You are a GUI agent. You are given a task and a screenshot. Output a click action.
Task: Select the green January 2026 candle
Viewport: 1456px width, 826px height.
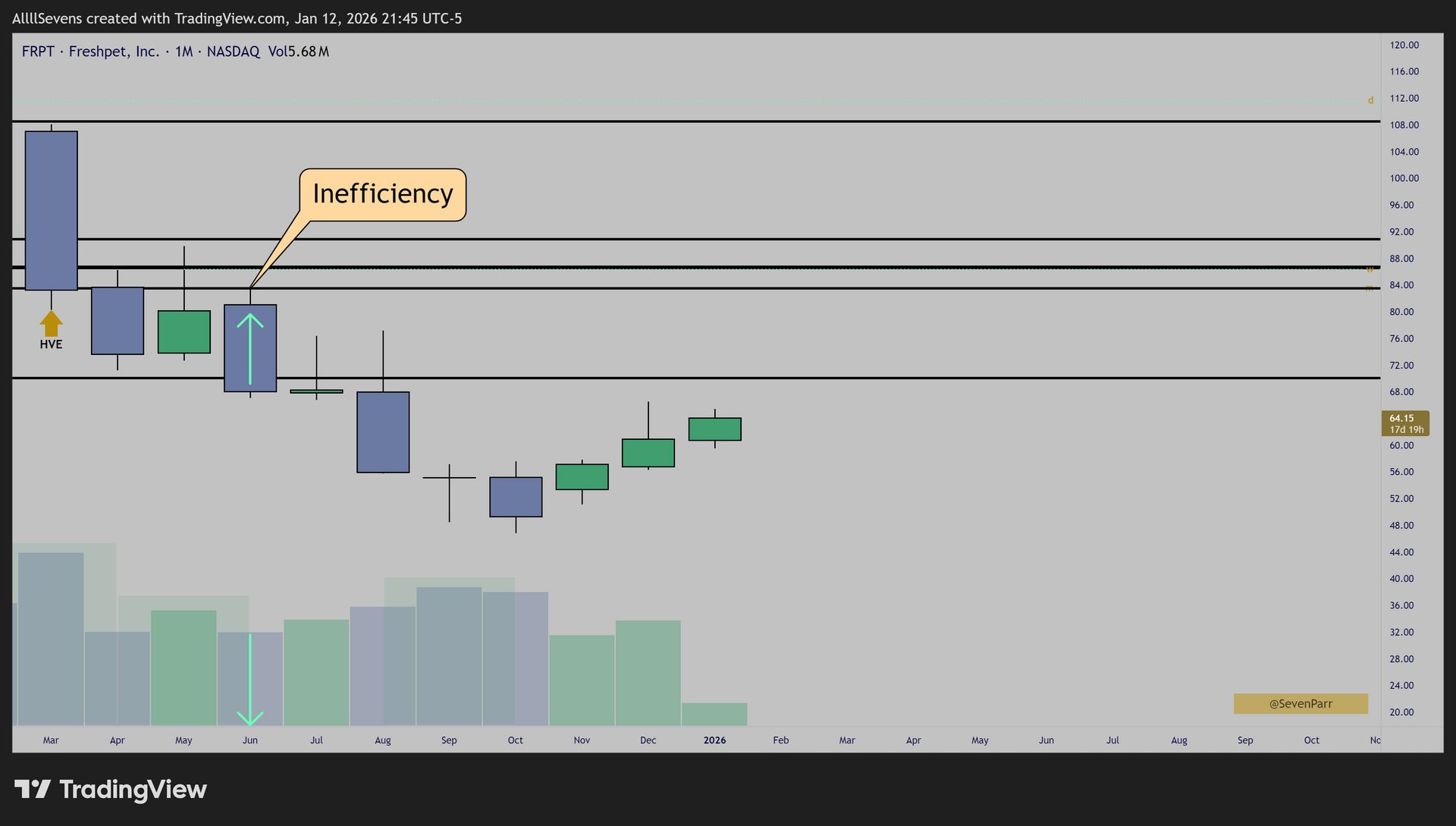(x=714, y=429)
